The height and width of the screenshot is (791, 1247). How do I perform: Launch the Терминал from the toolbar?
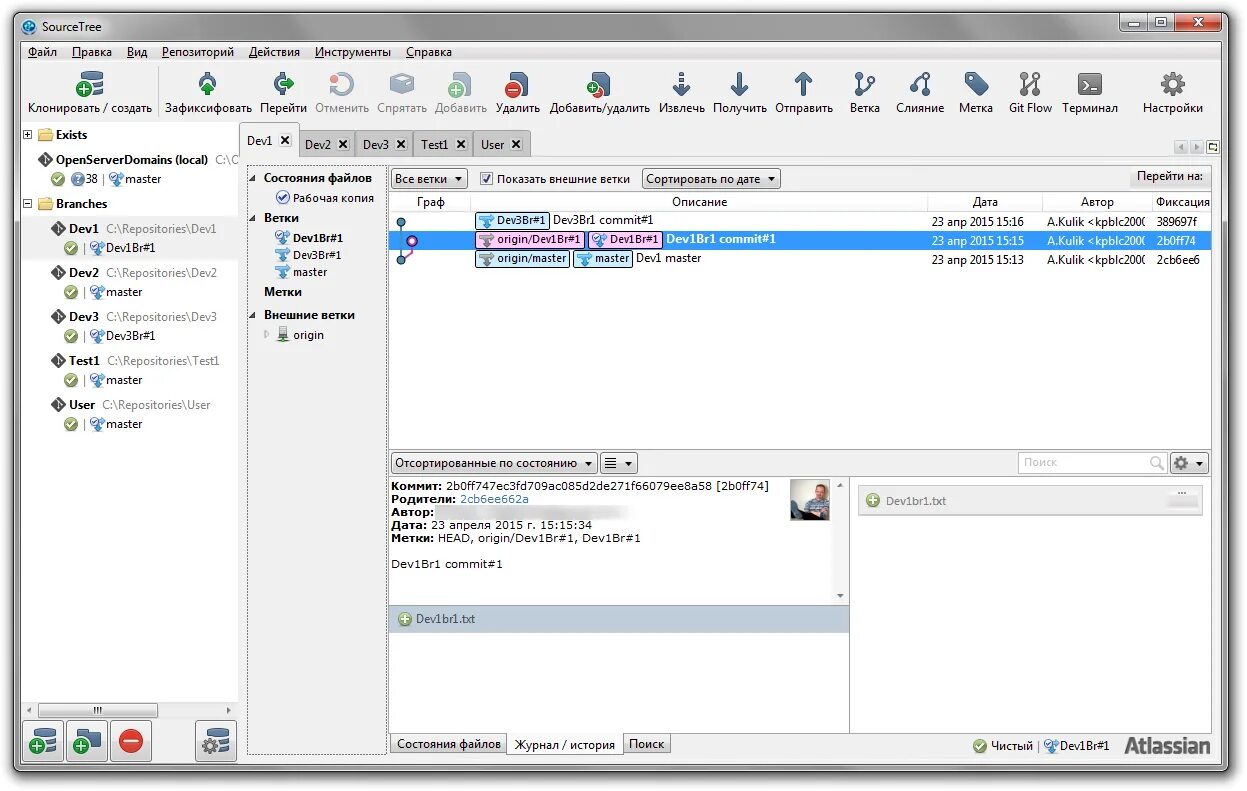pyautogui.click(x=1089, y=86)
